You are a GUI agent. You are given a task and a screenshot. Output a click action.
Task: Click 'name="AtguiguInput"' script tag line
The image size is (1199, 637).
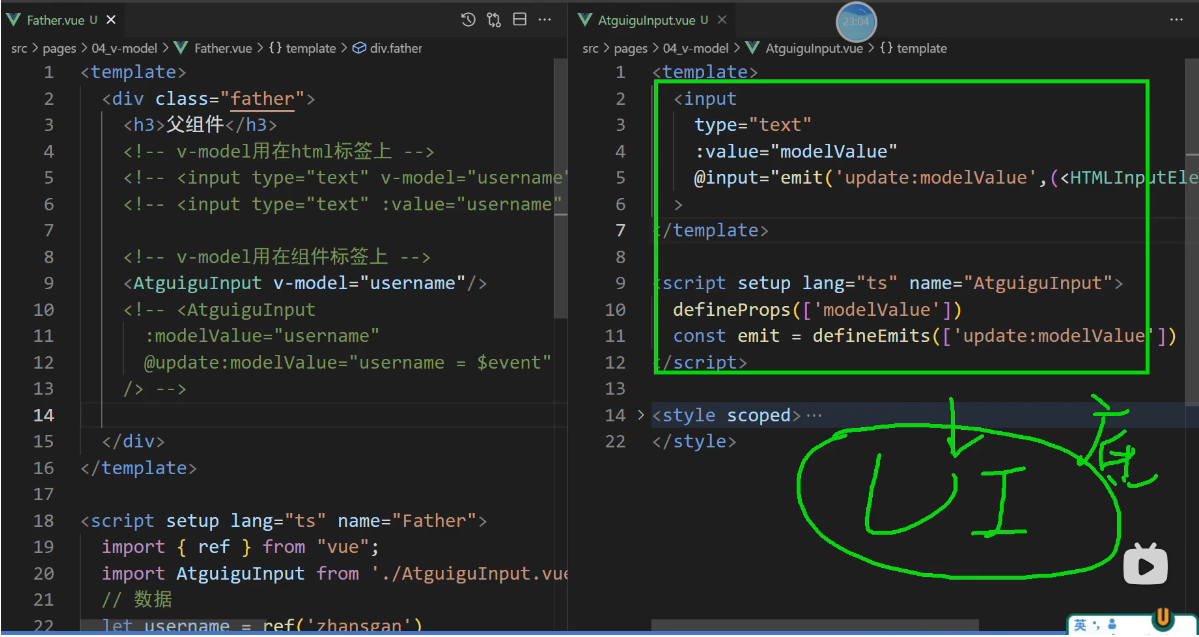coord(888,283)
